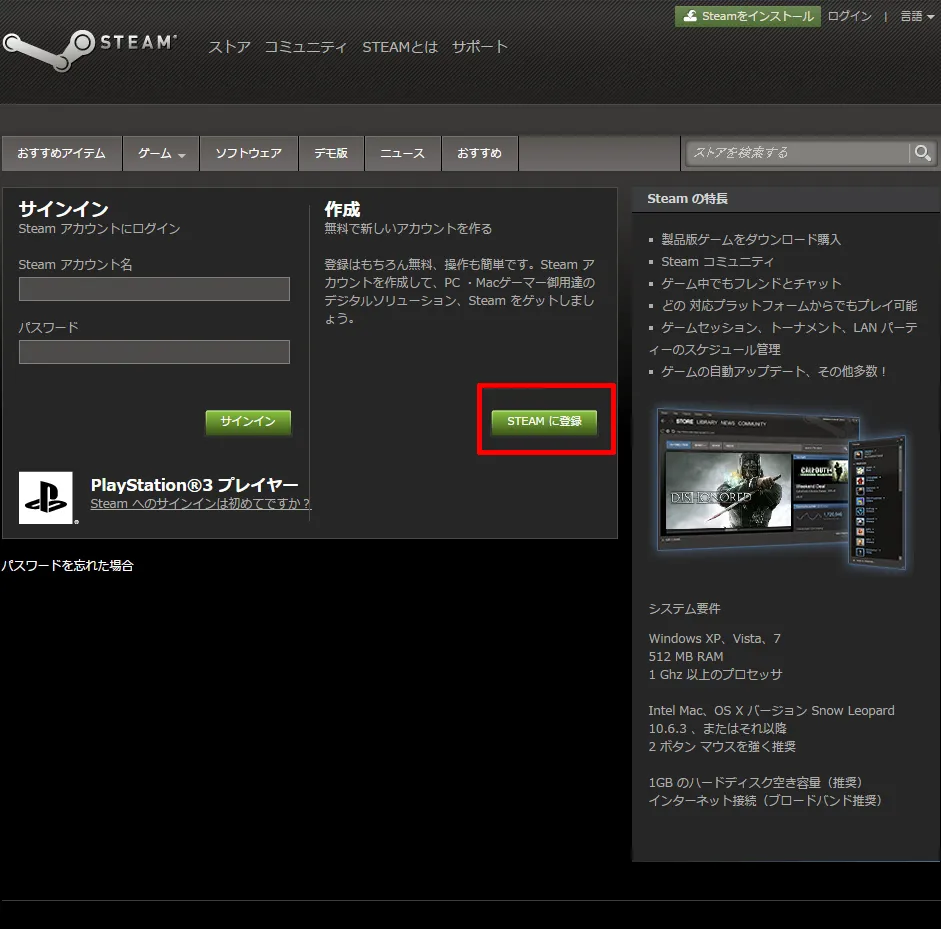Click the PlayStation logo icon
The width and height of the screenshot is (941, 929).
point(46,498)
